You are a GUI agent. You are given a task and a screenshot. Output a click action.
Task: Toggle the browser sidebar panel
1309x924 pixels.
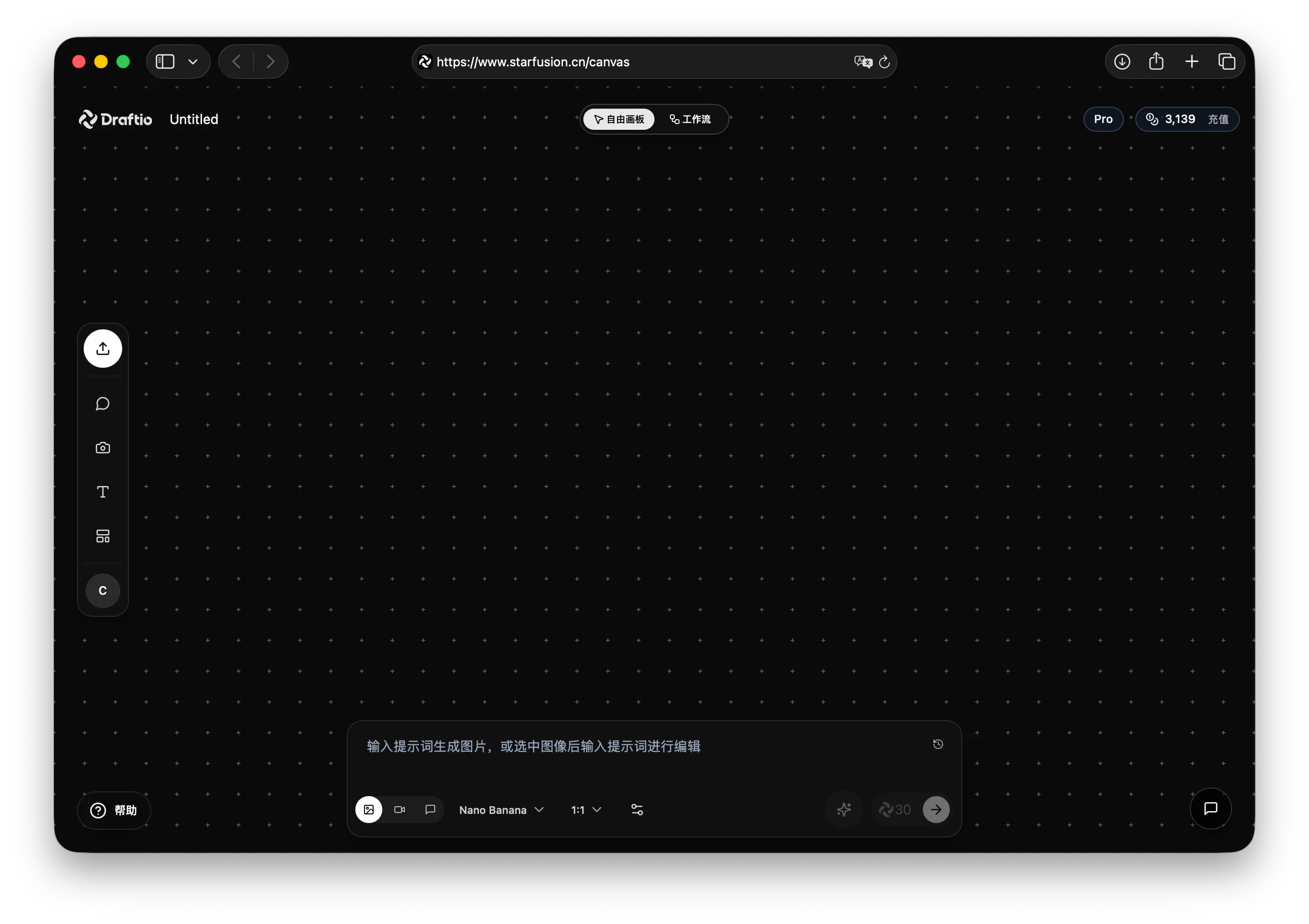[x=165, y=62]
